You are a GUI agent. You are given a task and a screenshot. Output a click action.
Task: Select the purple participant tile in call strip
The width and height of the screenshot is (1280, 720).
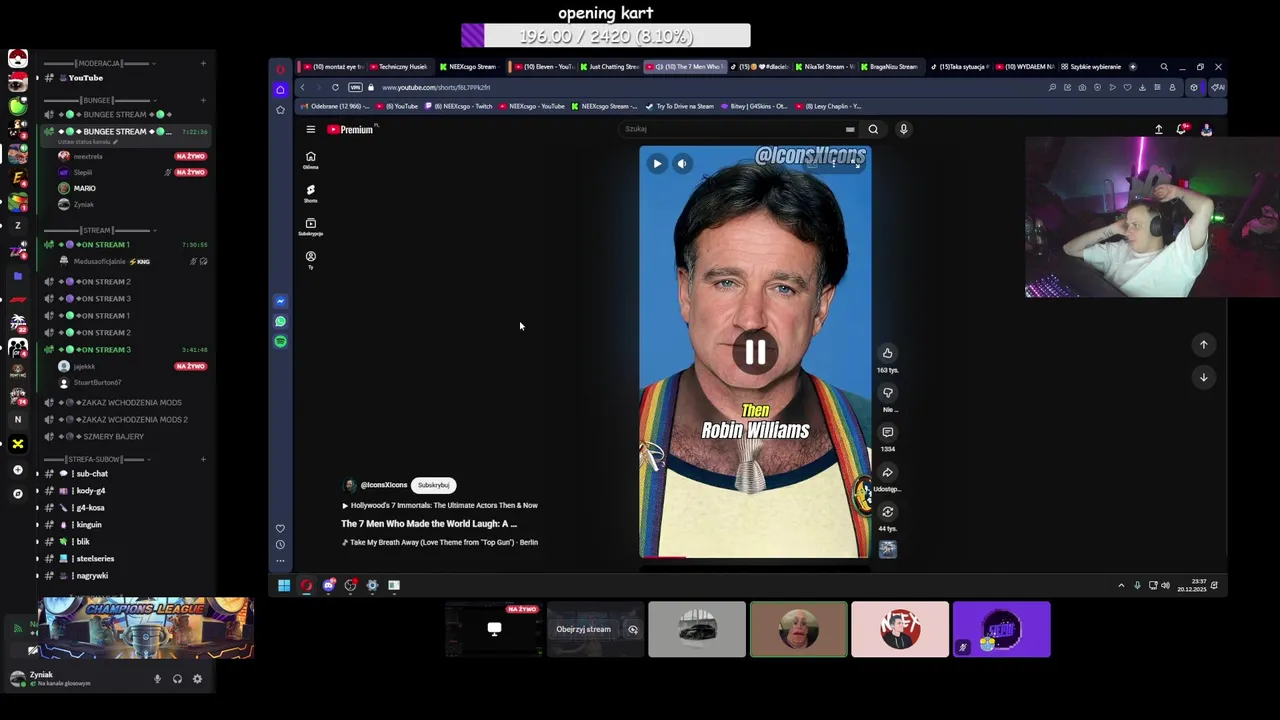(1001, 629)
